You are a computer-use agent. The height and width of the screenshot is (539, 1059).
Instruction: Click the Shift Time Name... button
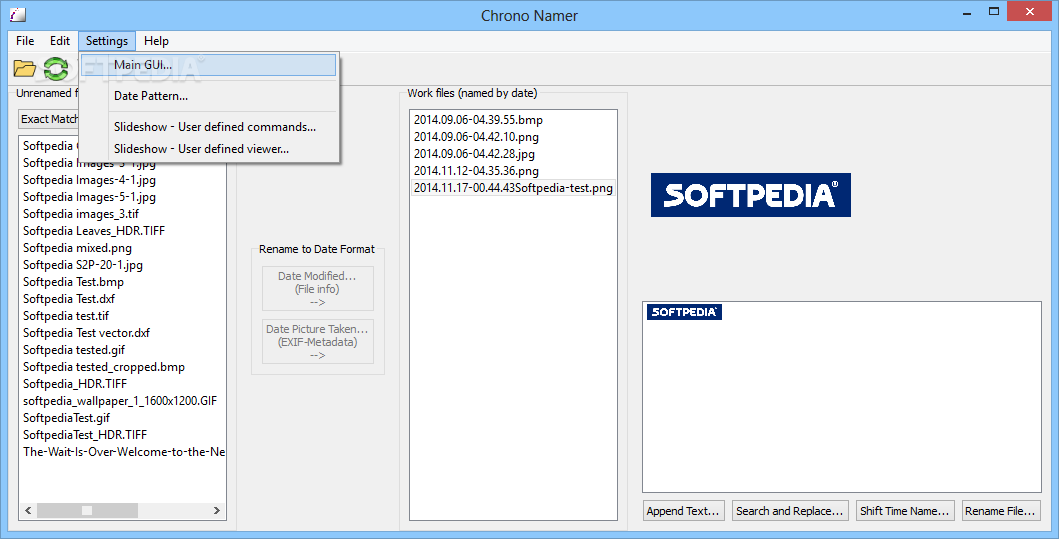pyautogui.click(x=904, y=511)
